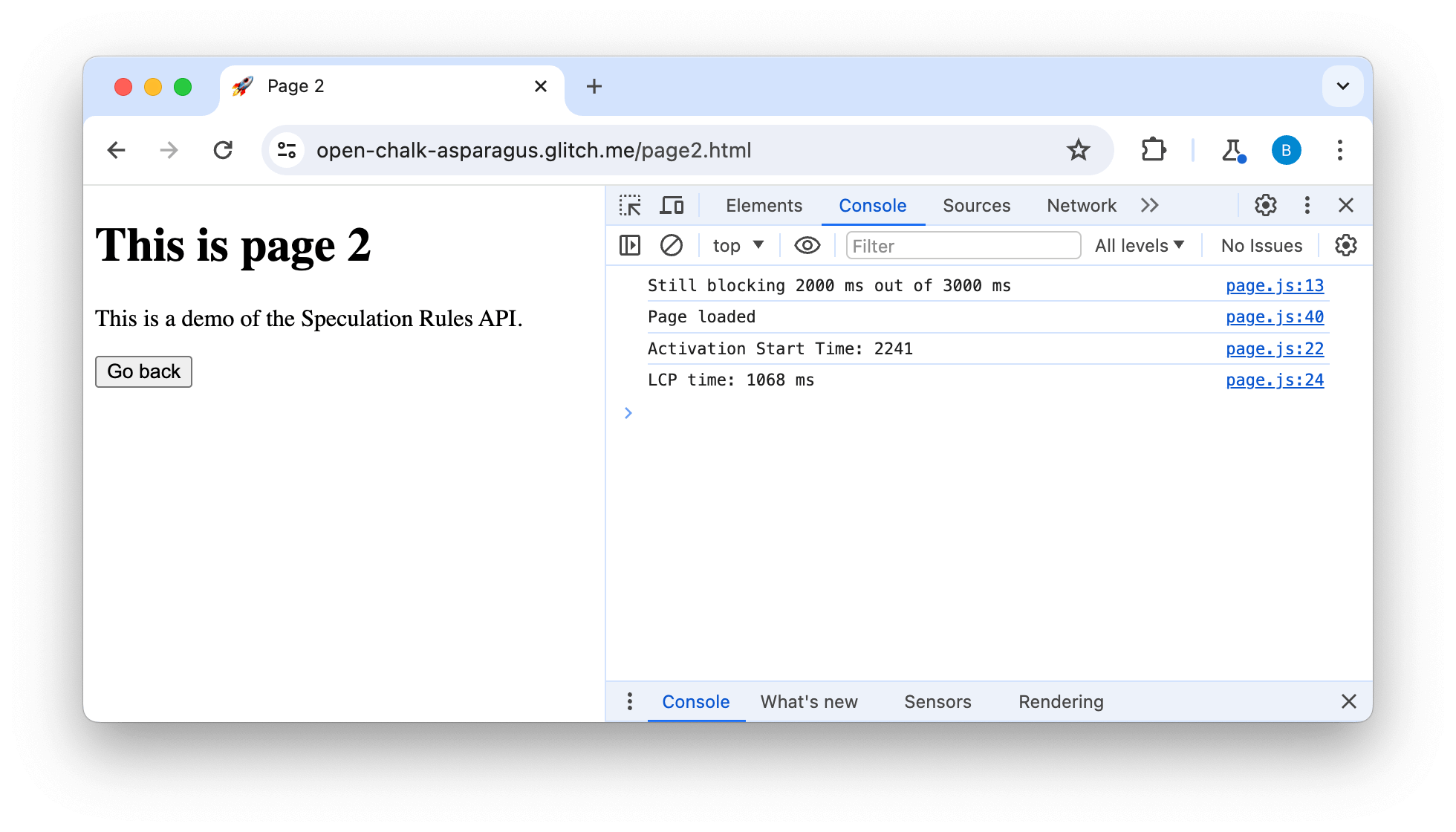Click the DevTools more options icon
This screenshot has height=832, width=1456.
(1307, 205)
